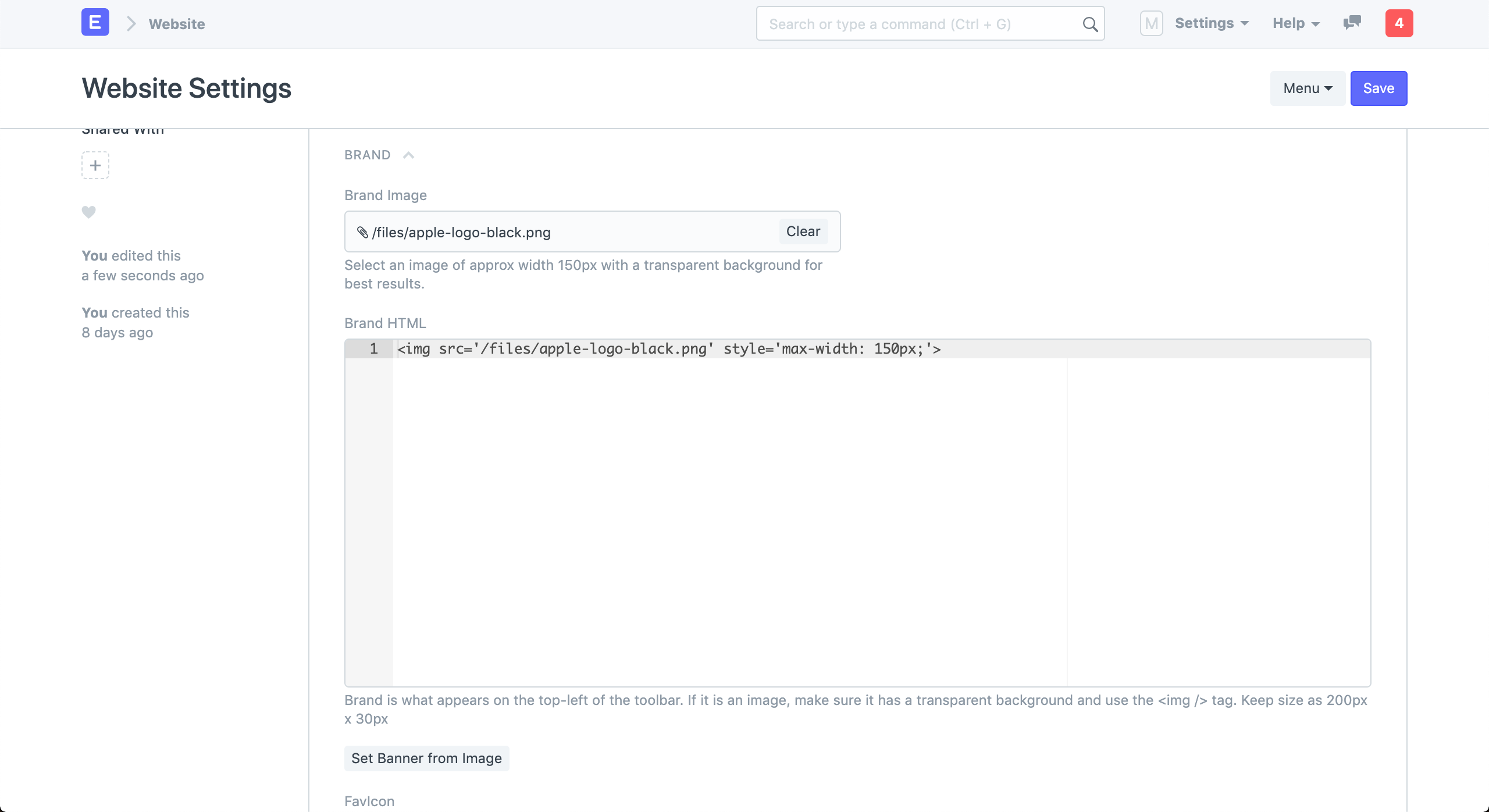Screen dimensions: 1489x812
Task: Toggle the heart like icon in sidebar
Action: point(88,212)
